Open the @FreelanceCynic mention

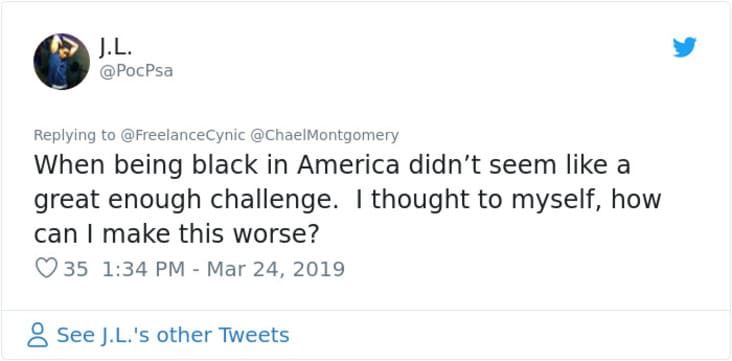[183, 135]
